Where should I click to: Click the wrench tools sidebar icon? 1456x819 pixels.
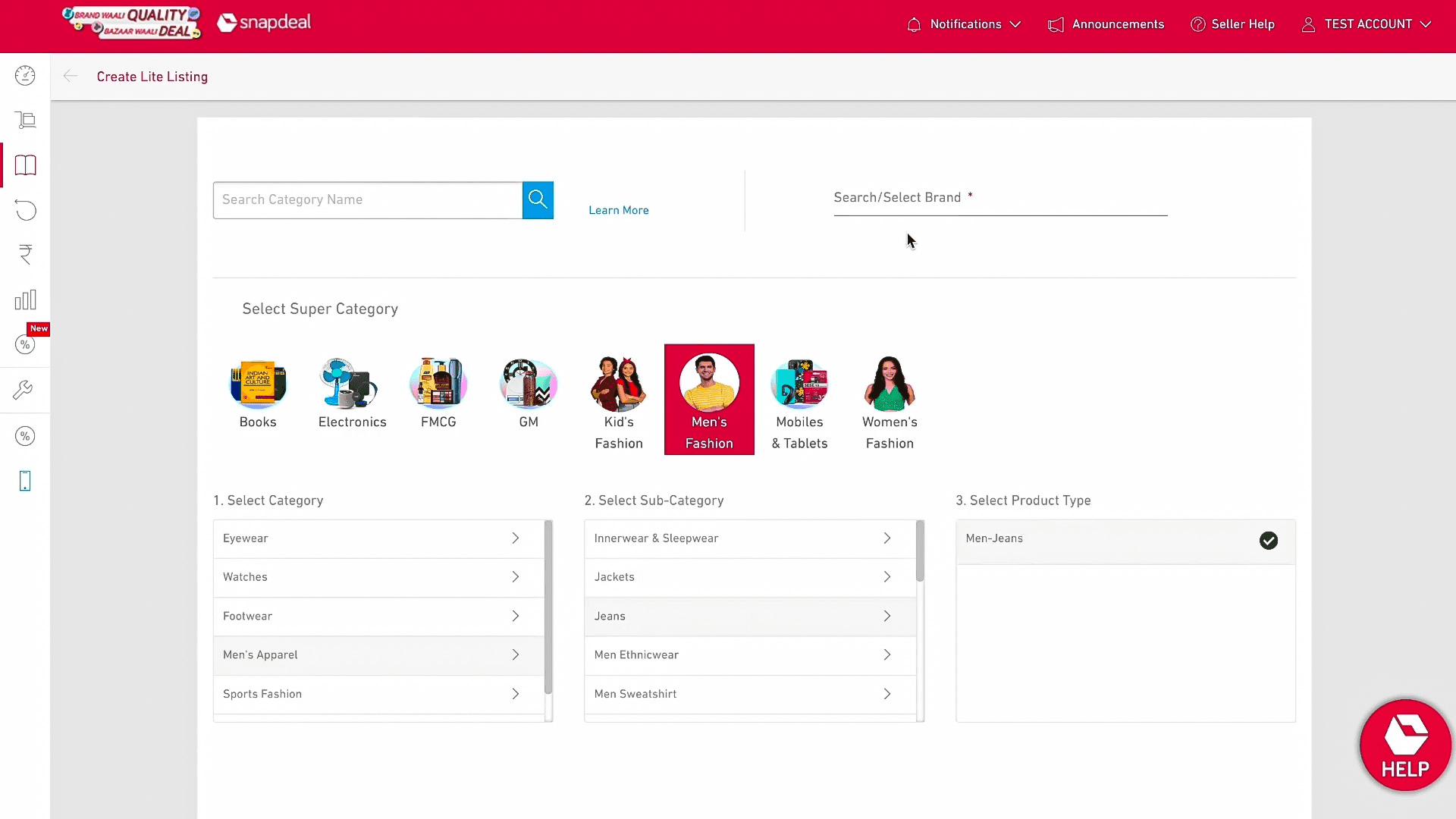pyautogui.click(x=23, y=391)
